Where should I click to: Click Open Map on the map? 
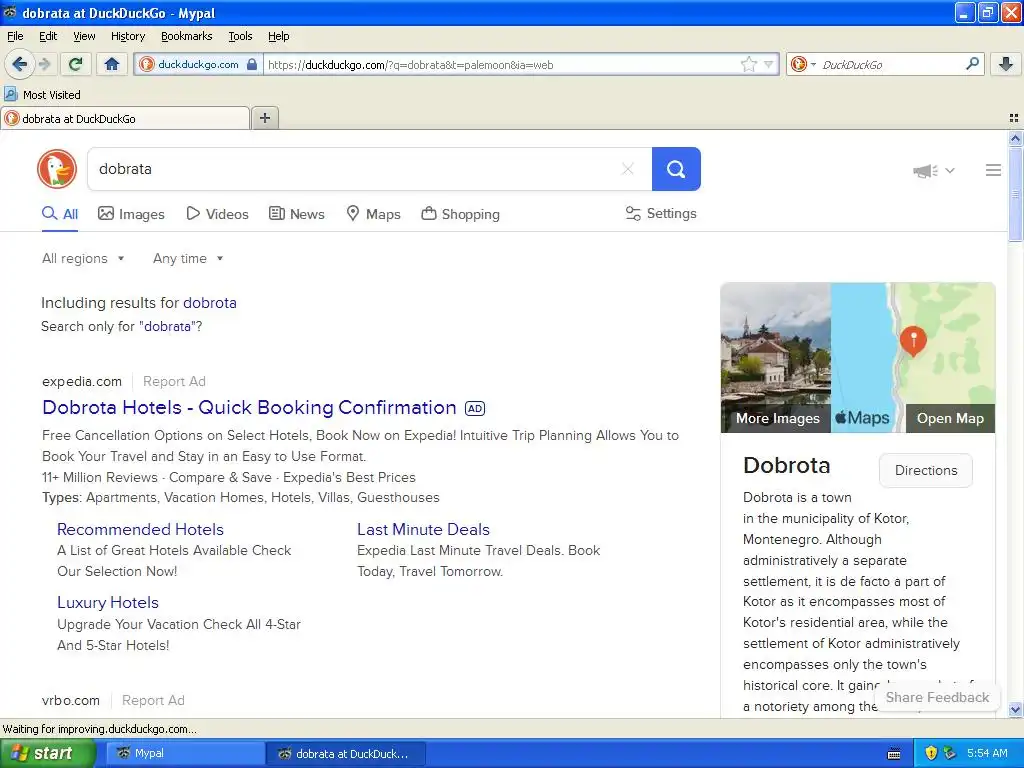coord(950,418)
